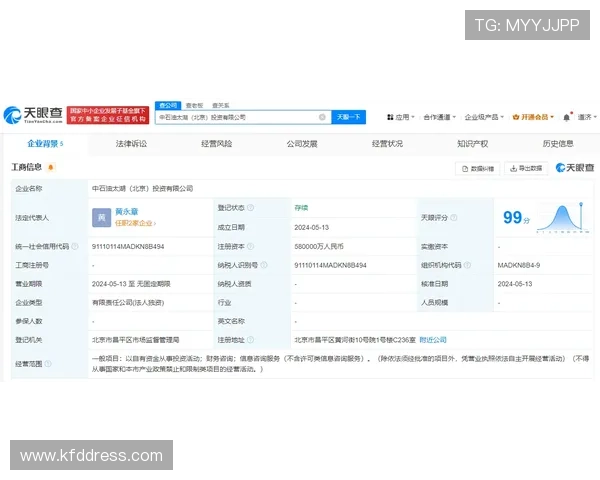The height and width of the screenshot is (480, 600).
Task: Click company type 有限责任公司(法人独资)
Action: 128,303
